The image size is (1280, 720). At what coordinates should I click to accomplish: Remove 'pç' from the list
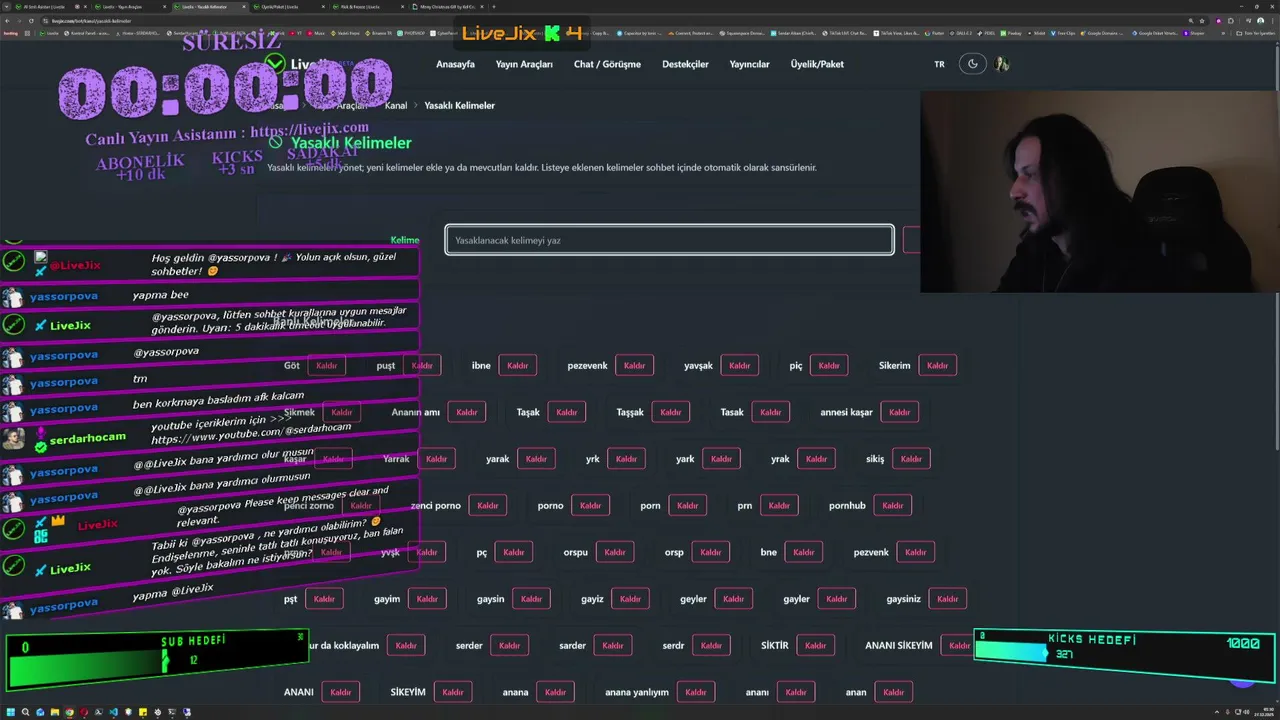[513, 552]
